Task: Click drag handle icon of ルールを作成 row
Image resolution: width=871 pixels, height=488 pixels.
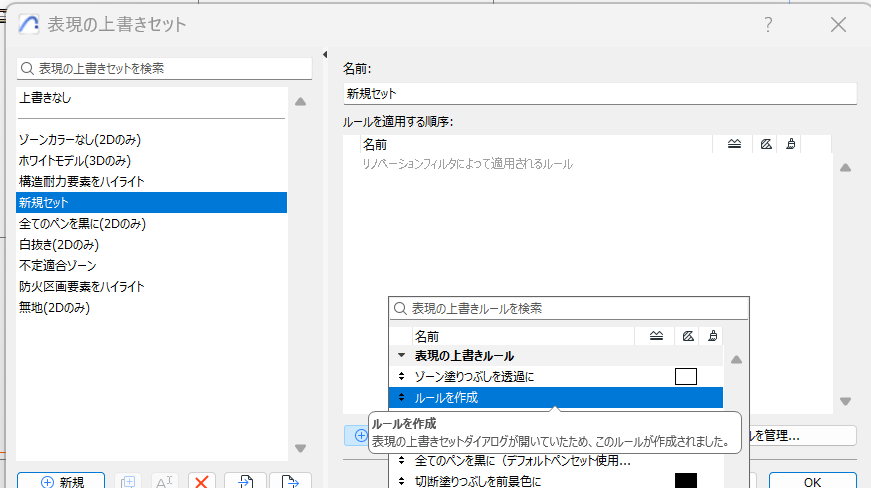Action: click(401, 398)
